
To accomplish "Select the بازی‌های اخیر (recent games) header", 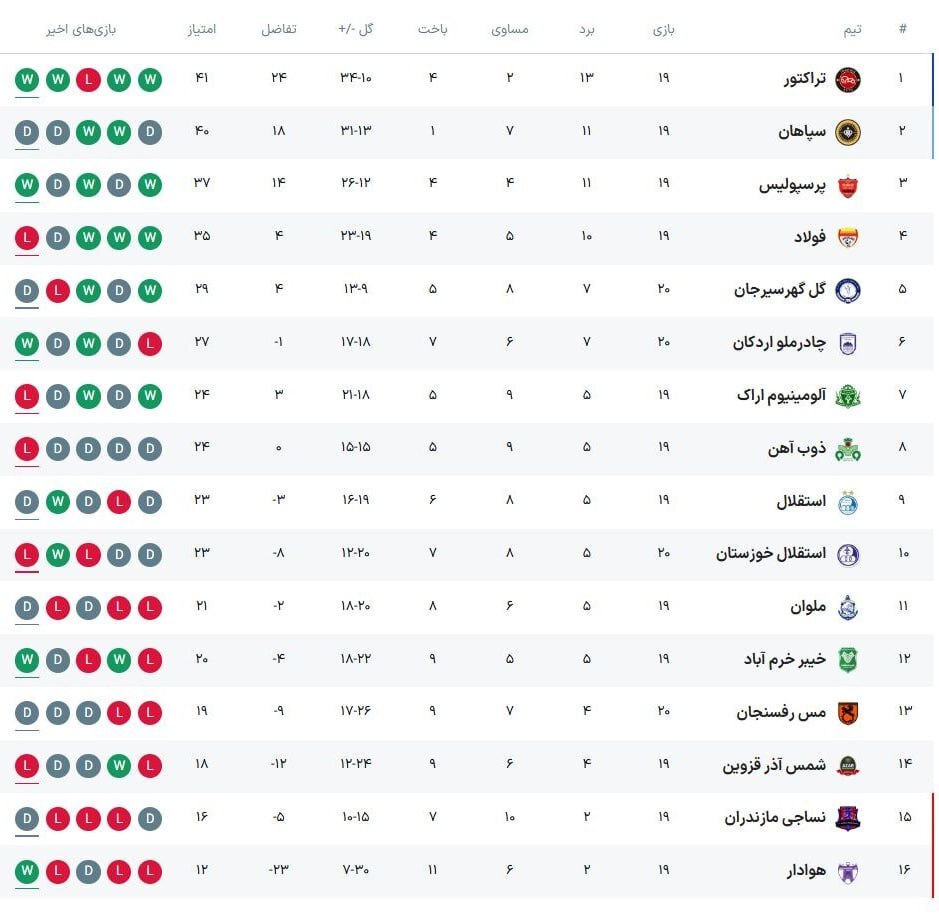I will click(x=81, y=29).
